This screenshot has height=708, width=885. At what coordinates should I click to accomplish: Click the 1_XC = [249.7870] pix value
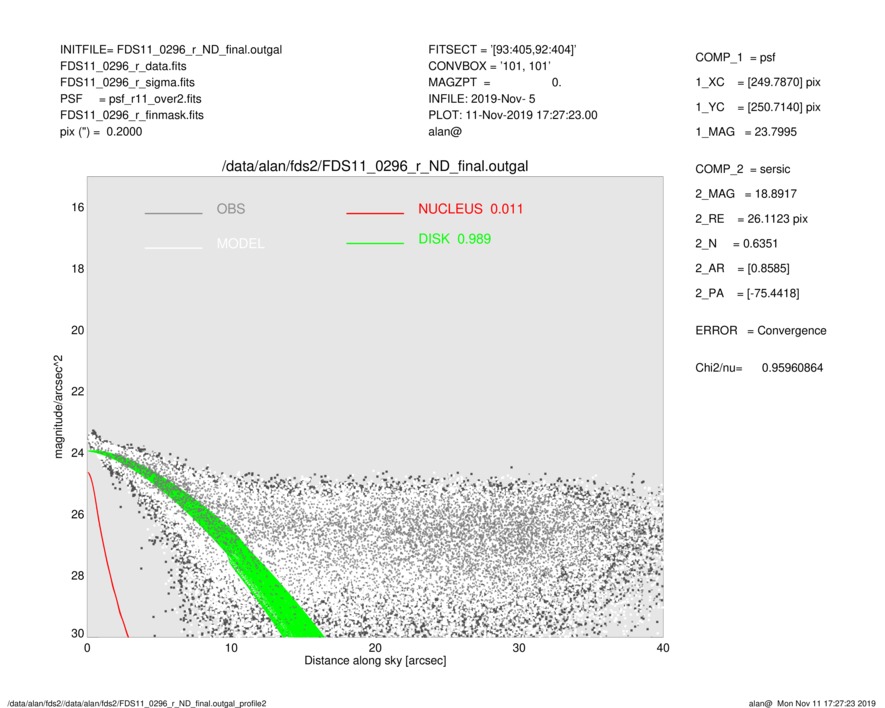(757, 82)
